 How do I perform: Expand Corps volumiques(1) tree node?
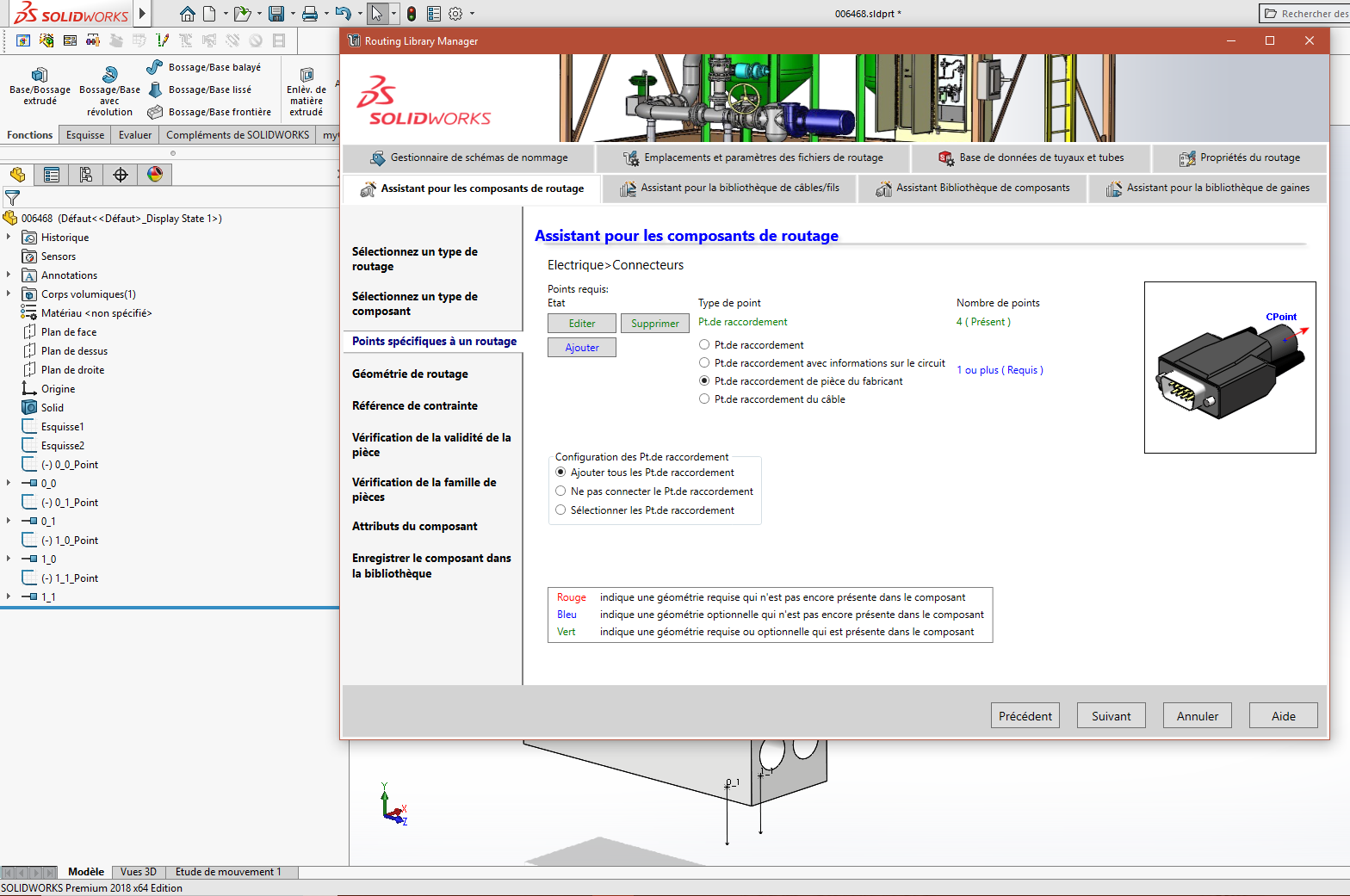9,294
